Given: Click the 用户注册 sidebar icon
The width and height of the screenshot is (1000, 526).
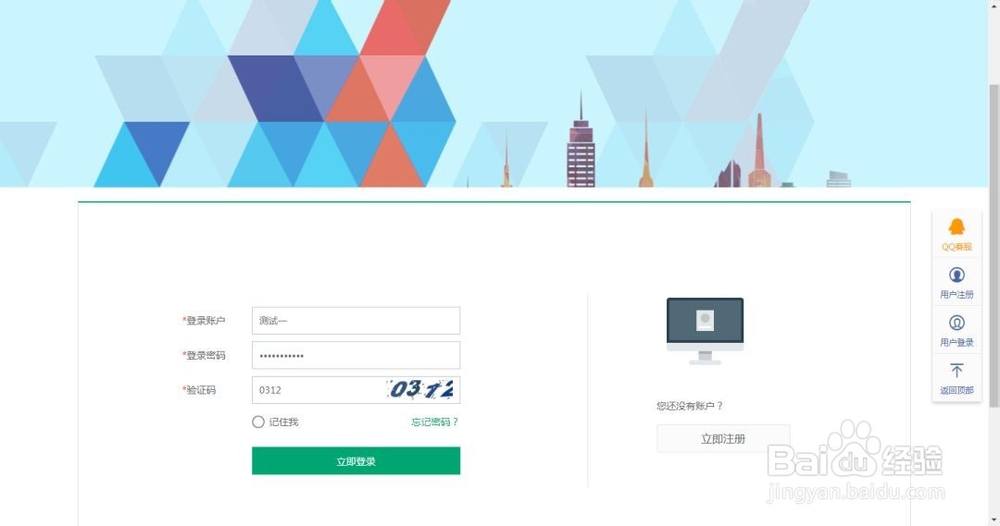Looking at the screenshot, I should pyautogui.click(x=956, y=275).
